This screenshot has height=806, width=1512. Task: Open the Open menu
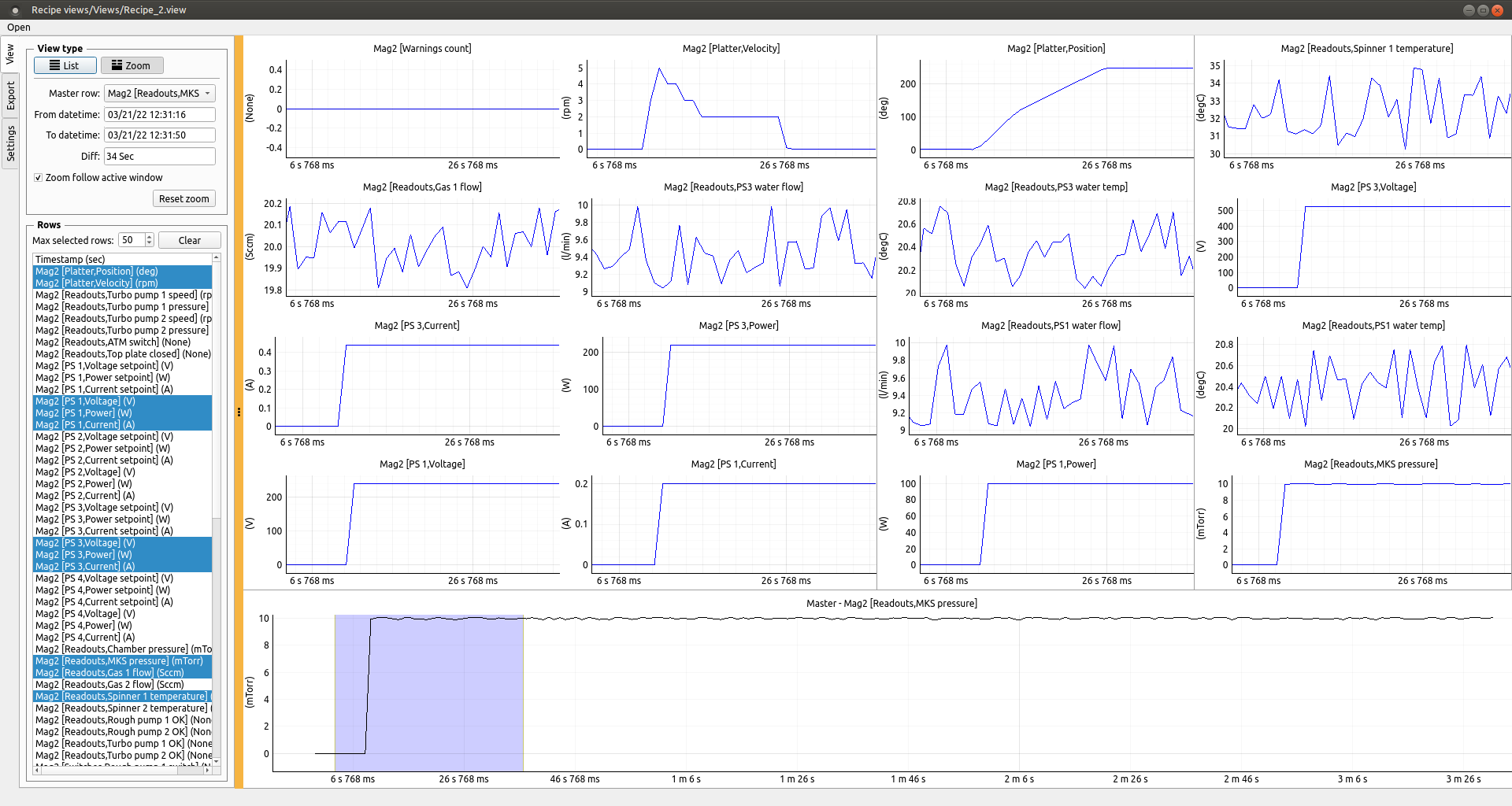coord(19,28)
